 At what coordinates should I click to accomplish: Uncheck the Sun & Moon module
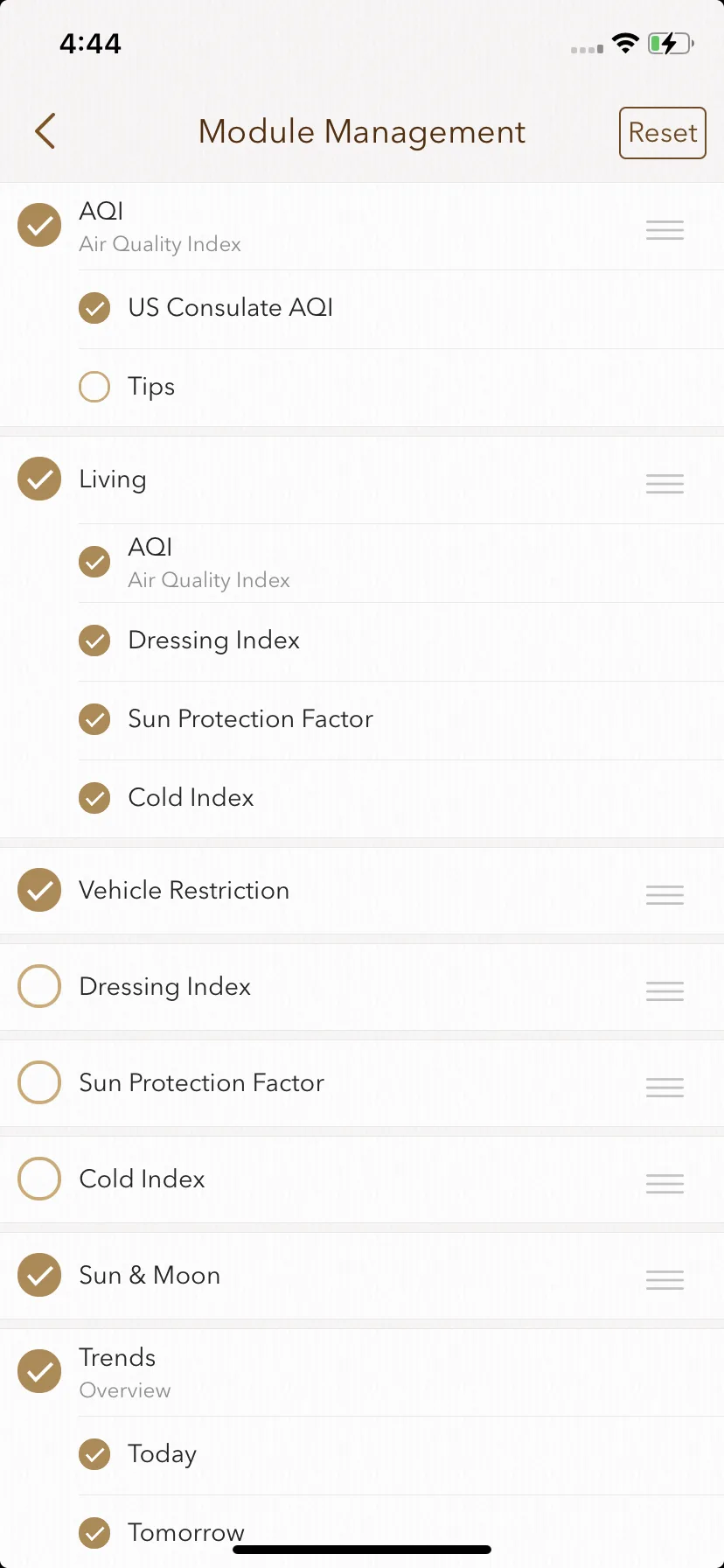point(39,1275)
